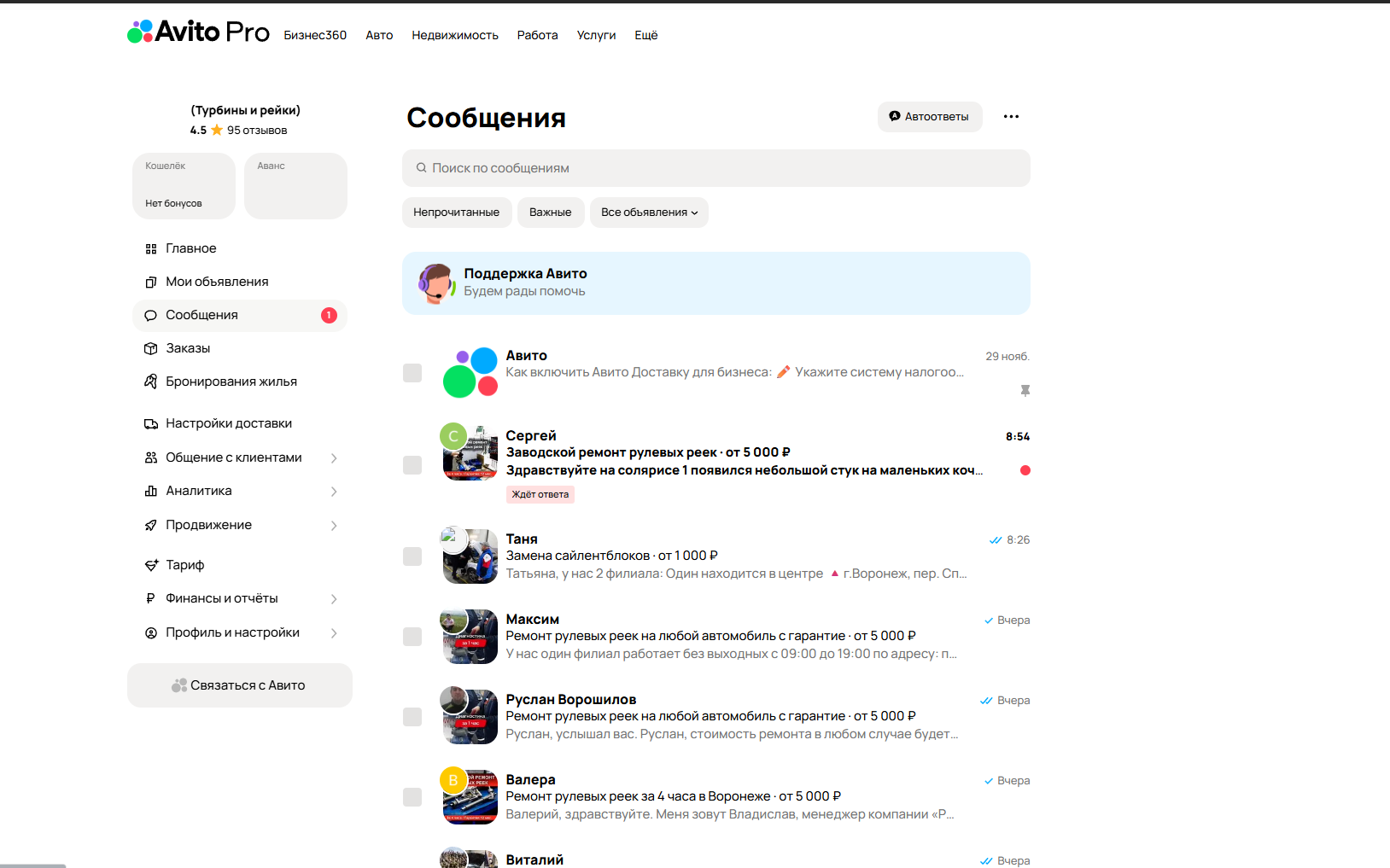Select the checkbox for Максим chat

click(412, 637)
